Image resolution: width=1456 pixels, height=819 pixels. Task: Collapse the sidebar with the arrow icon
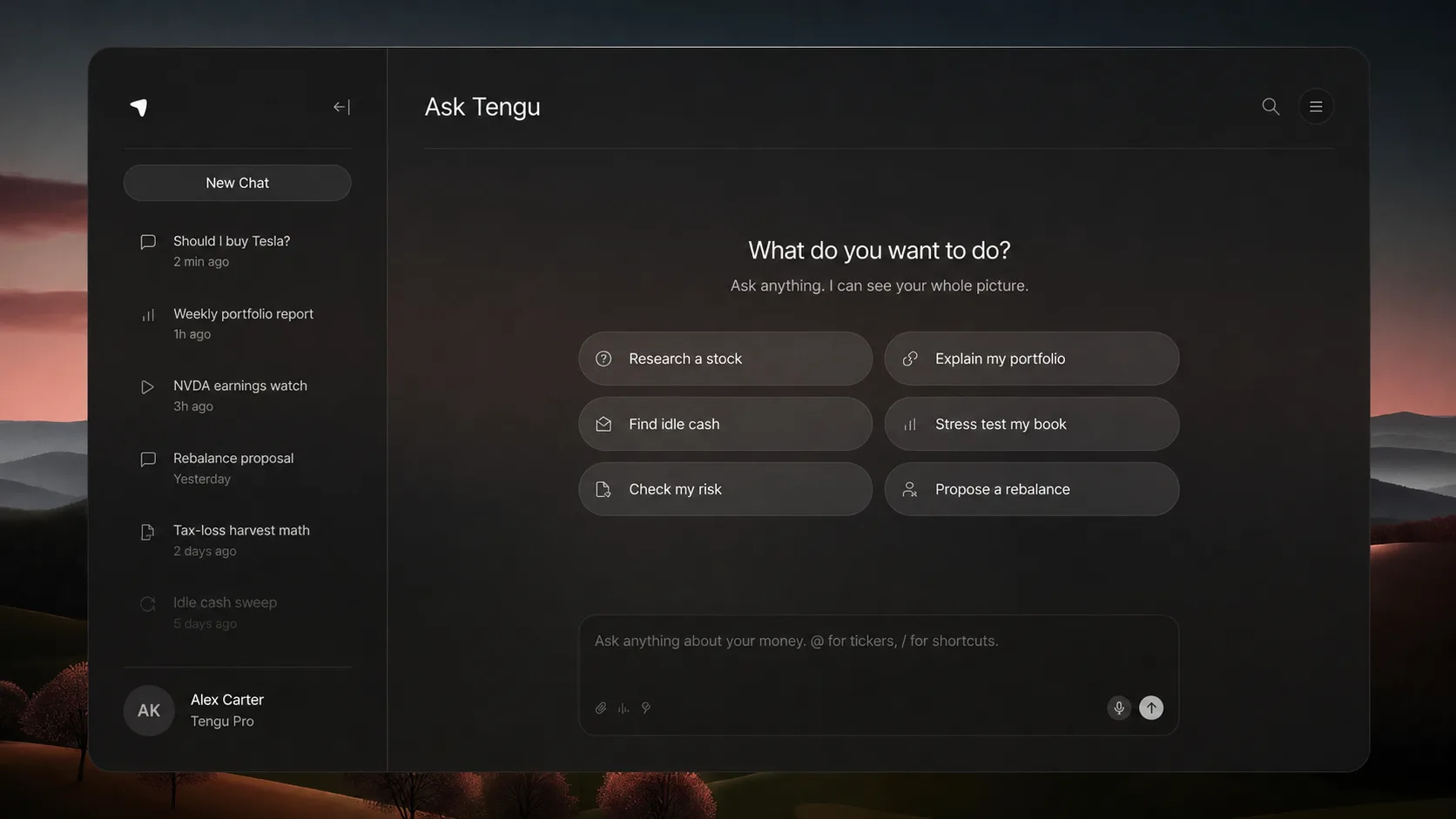pyautogui.click(x=341, y=107)
